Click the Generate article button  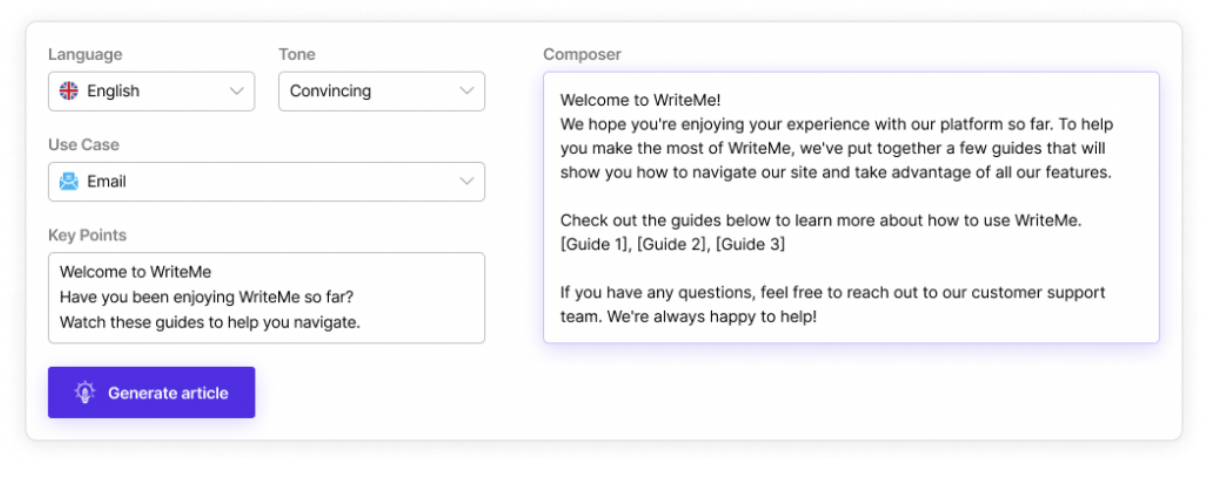coord(152,393)
